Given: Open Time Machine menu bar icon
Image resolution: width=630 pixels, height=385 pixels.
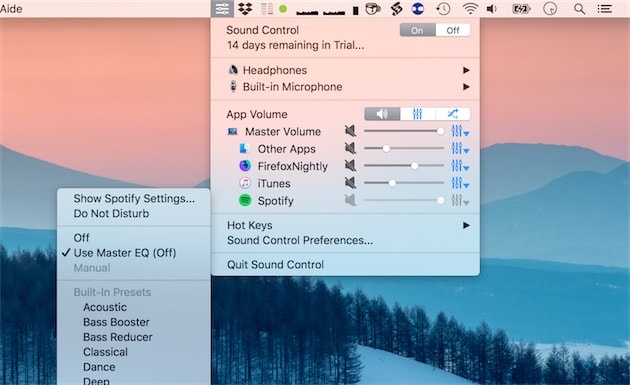Looking at the screenshot, I should [443, 9].
